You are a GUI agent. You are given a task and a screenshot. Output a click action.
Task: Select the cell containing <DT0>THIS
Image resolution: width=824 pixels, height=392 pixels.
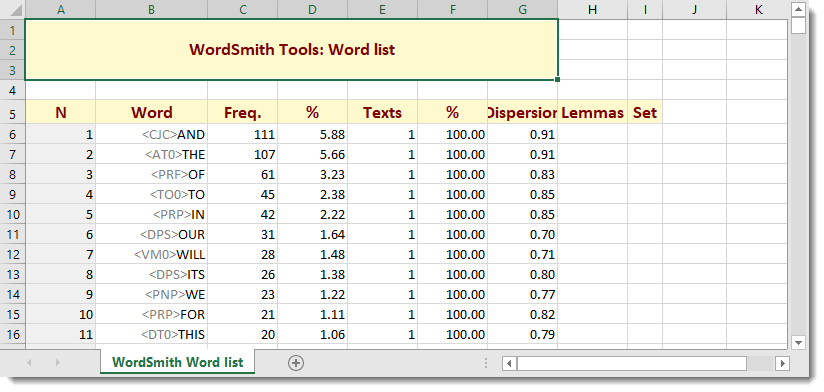pos(151,334)
